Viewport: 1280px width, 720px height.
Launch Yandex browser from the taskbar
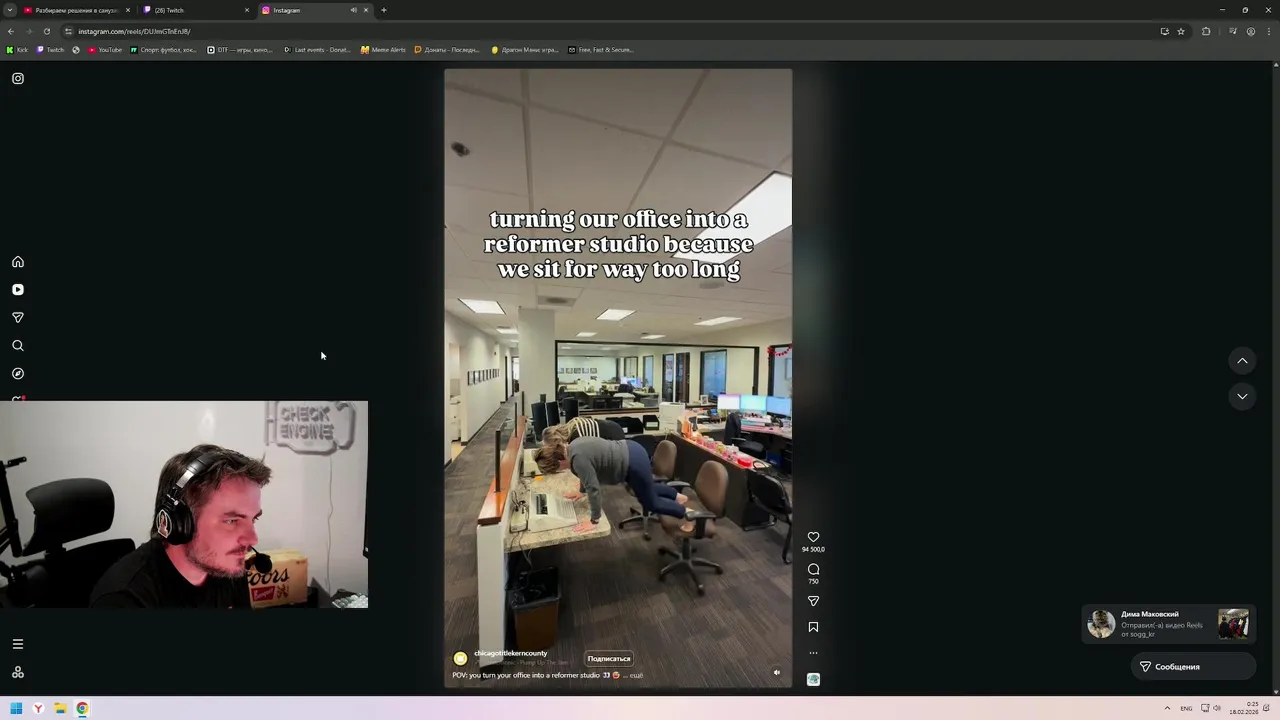point(38,709)
